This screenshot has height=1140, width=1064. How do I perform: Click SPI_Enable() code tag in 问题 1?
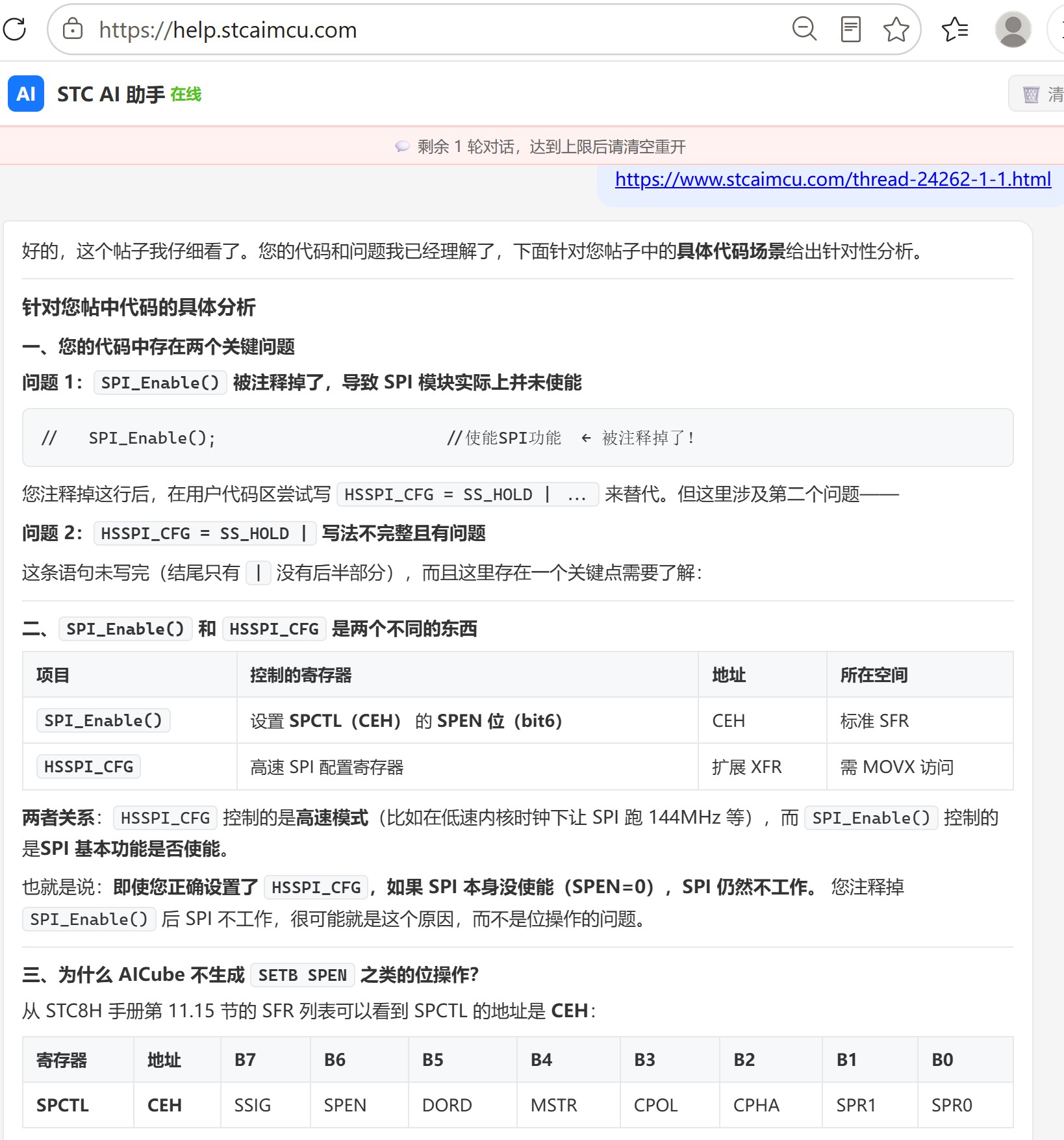[x=160, y=383]
